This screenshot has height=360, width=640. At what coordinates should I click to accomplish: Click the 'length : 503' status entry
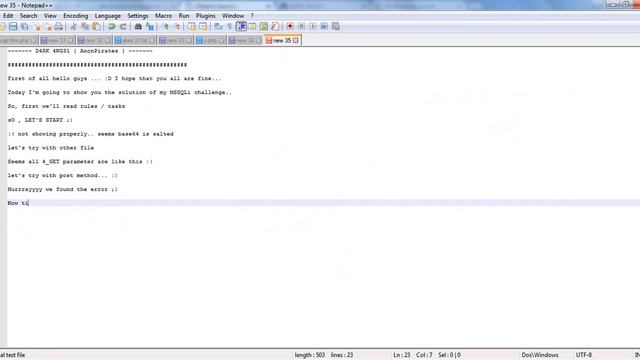coord(310,355)
